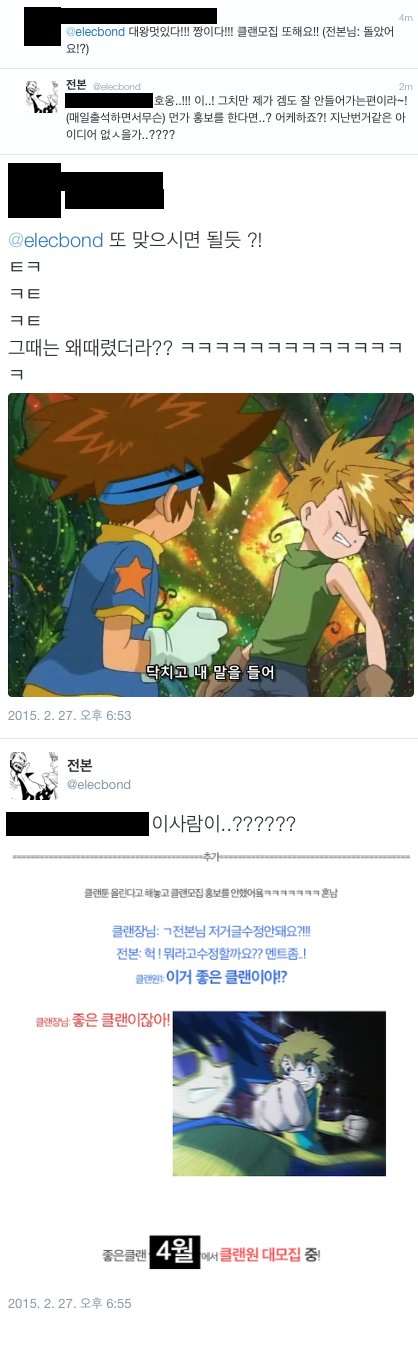Click the blacked-out mention before 이사람이..??????
418x1351 pixels.
77,824
